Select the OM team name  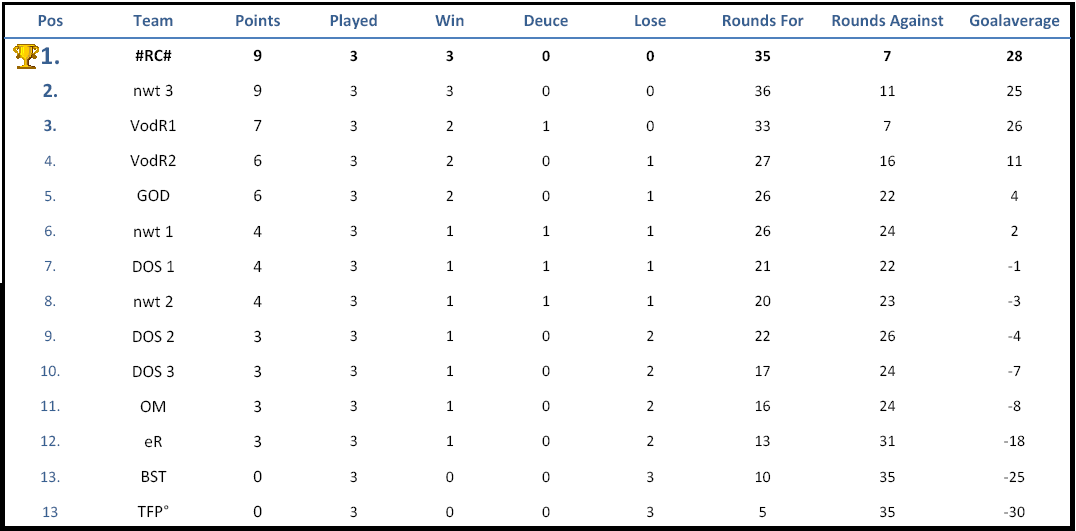pyautogui.click(x=153, y=407)
